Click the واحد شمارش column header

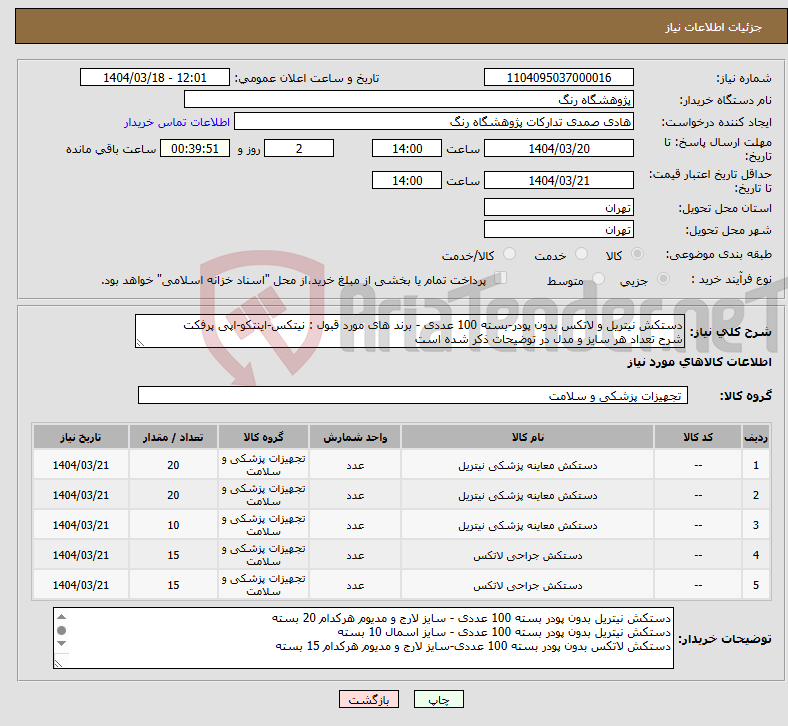point(355,437)
